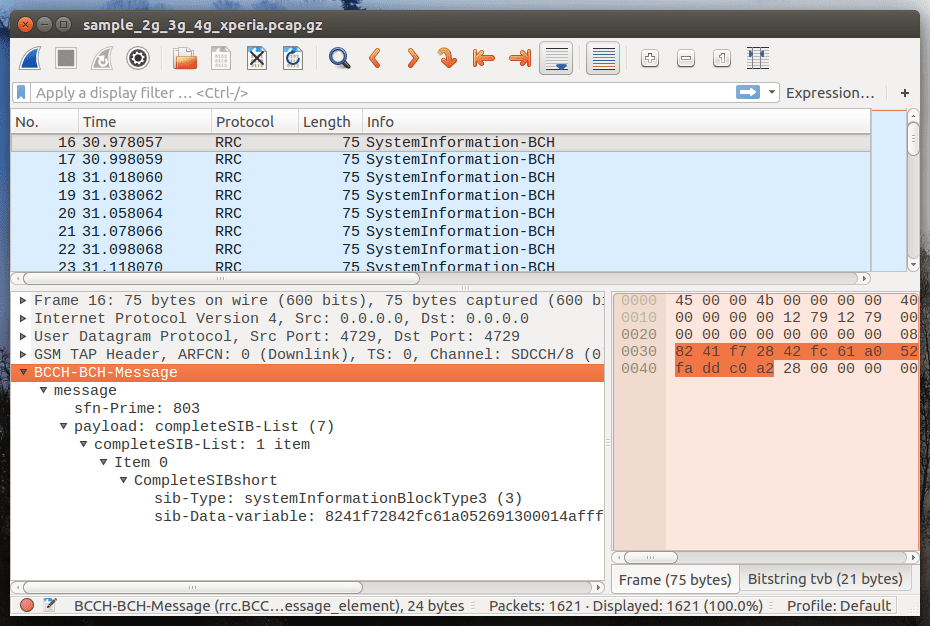Start capture with the shark fin icon

pos(30,58)
